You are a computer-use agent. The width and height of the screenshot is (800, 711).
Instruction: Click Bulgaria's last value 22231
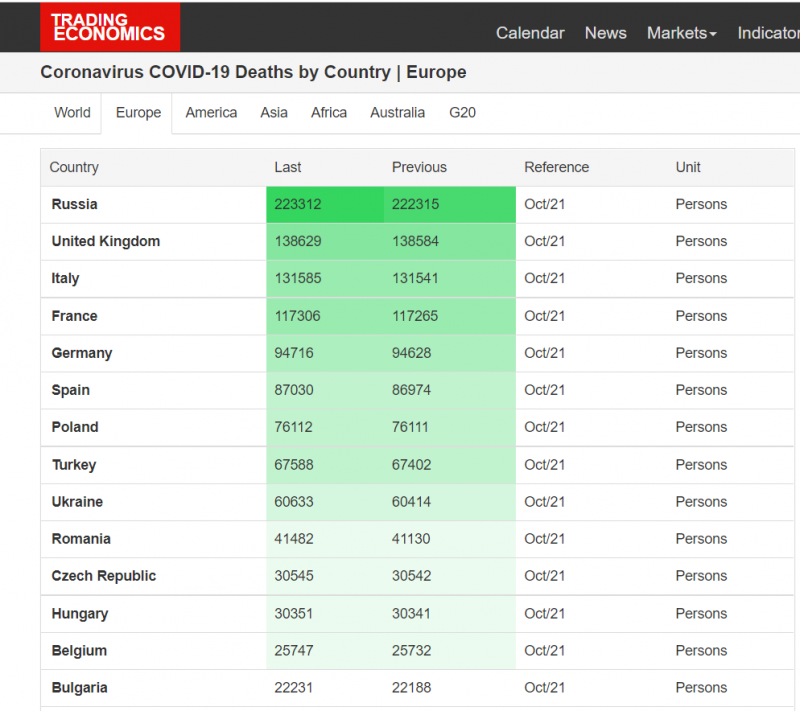pos(293,688)
